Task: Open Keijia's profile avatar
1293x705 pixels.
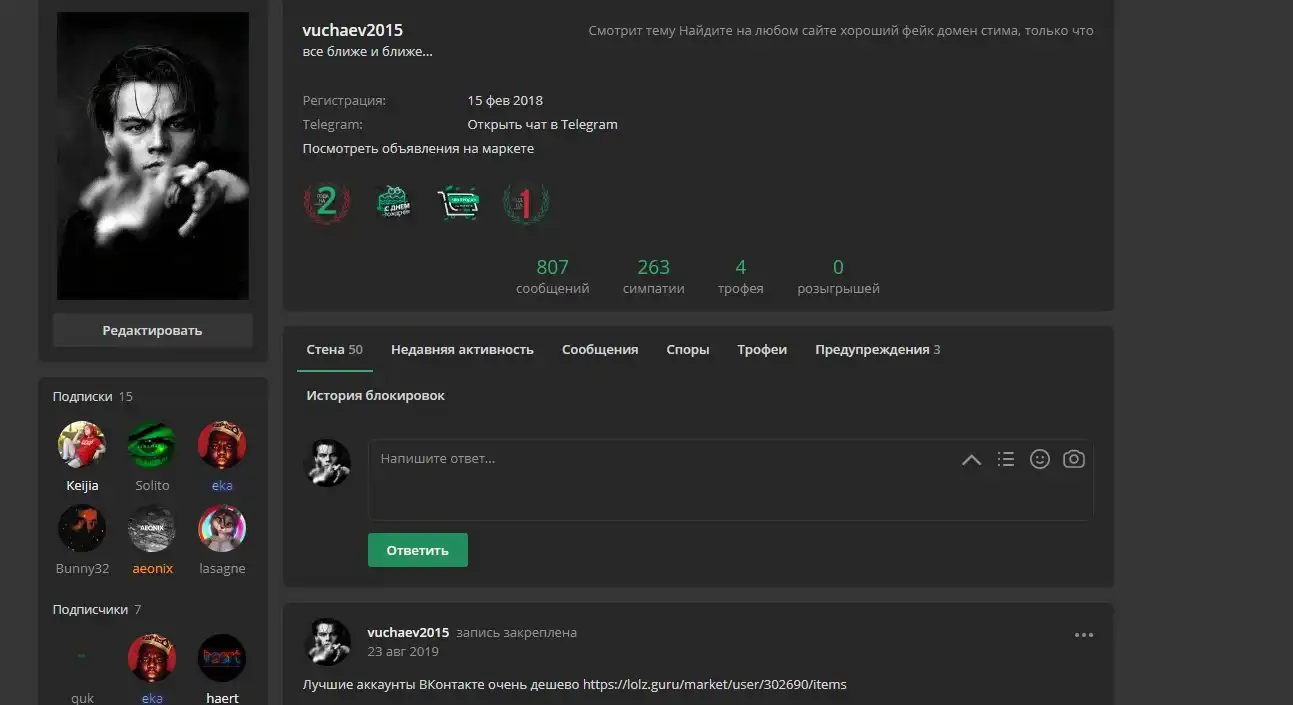Action: click(82, 445)
